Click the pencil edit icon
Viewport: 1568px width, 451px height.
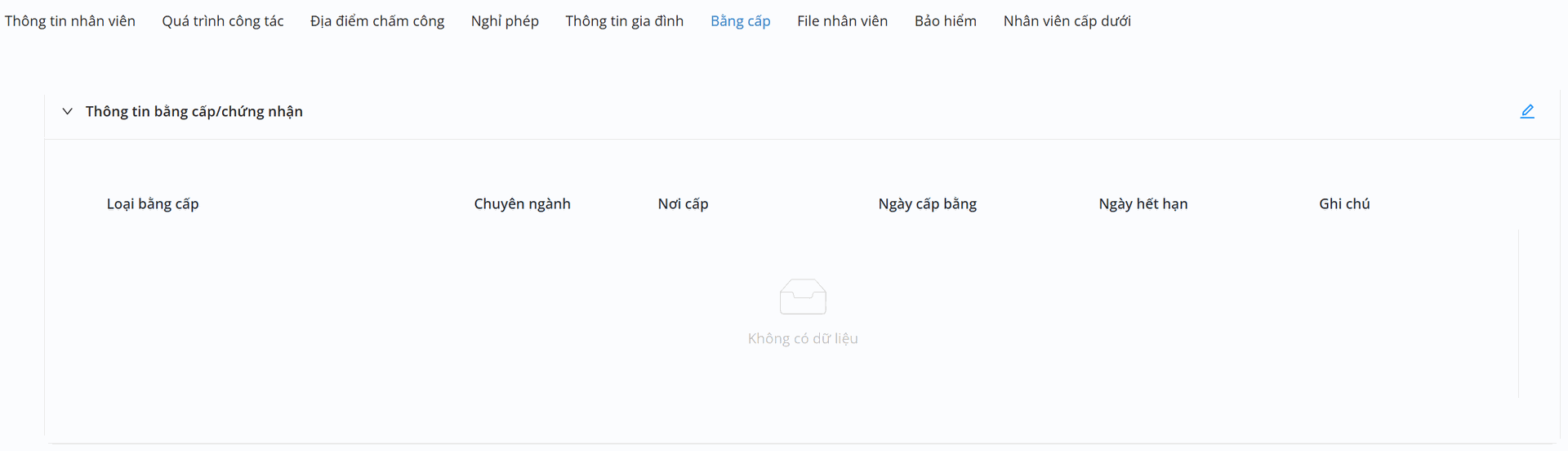click(x=1527, y=111)
